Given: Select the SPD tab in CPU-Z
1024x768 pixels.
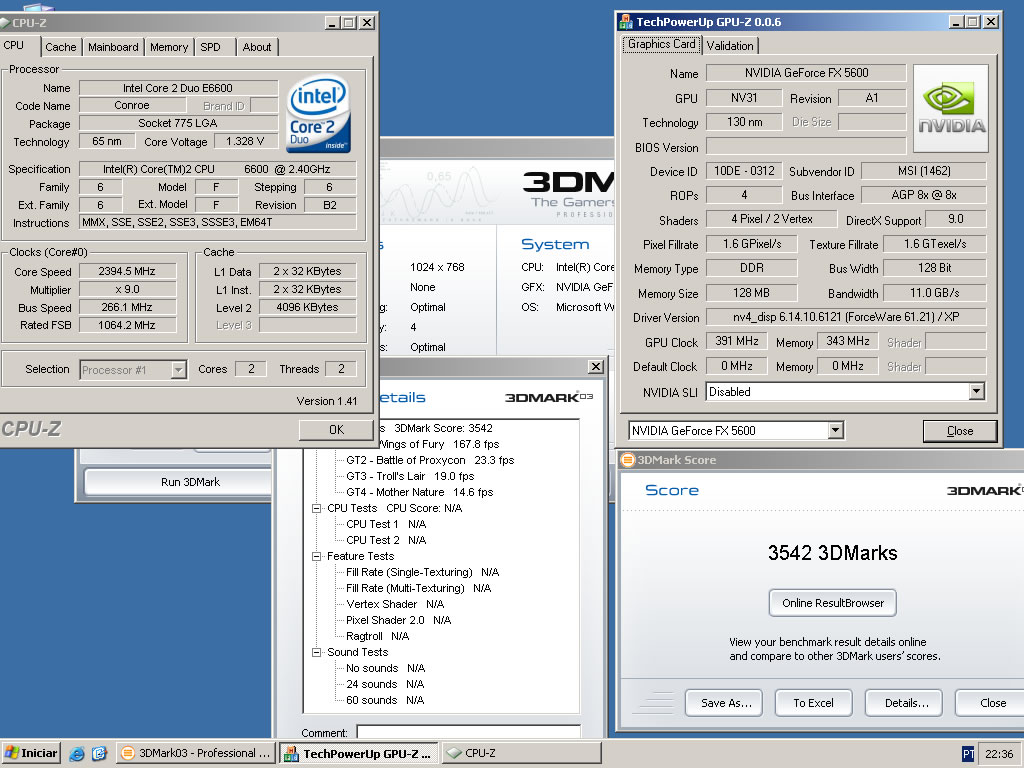Looking at the screenshot, I should tap(210, 47).
